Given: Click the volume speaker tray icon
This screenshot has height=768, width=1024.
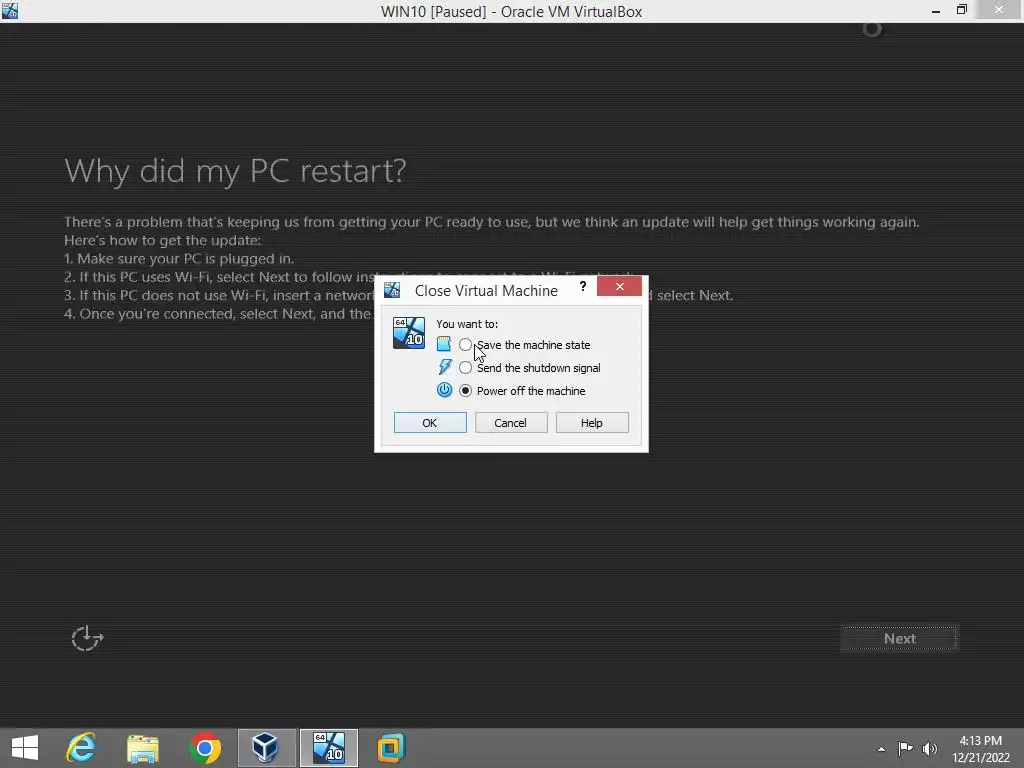Looking at the screenshot, I should [x=929, y=749].
